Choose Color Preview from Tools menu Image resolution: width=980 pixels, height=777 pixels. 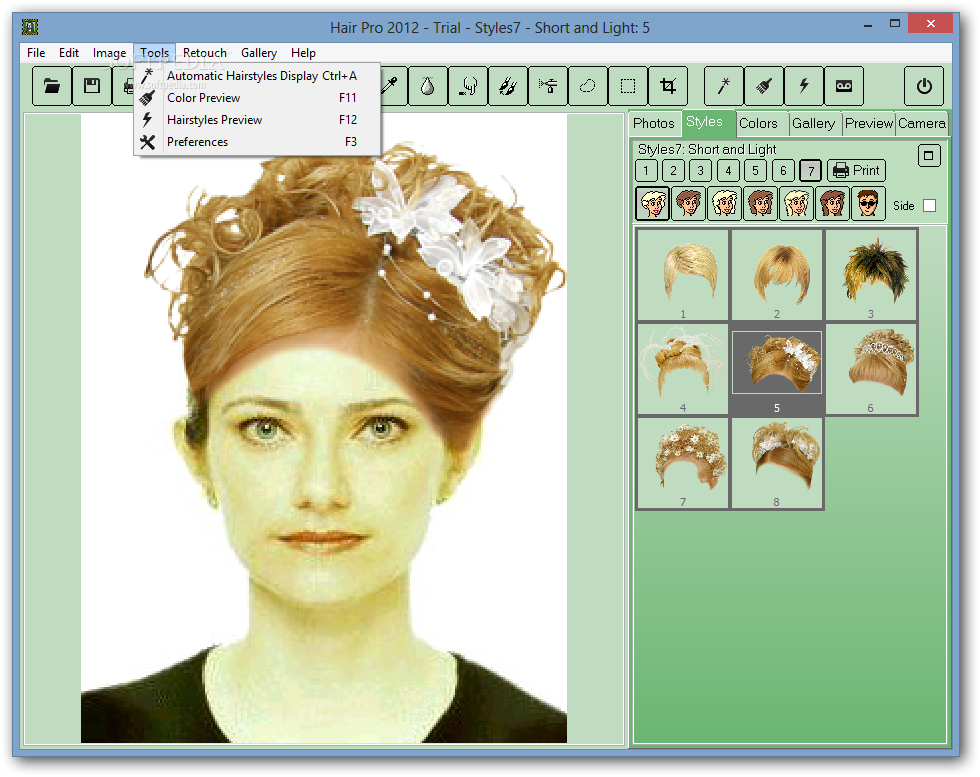257,98
